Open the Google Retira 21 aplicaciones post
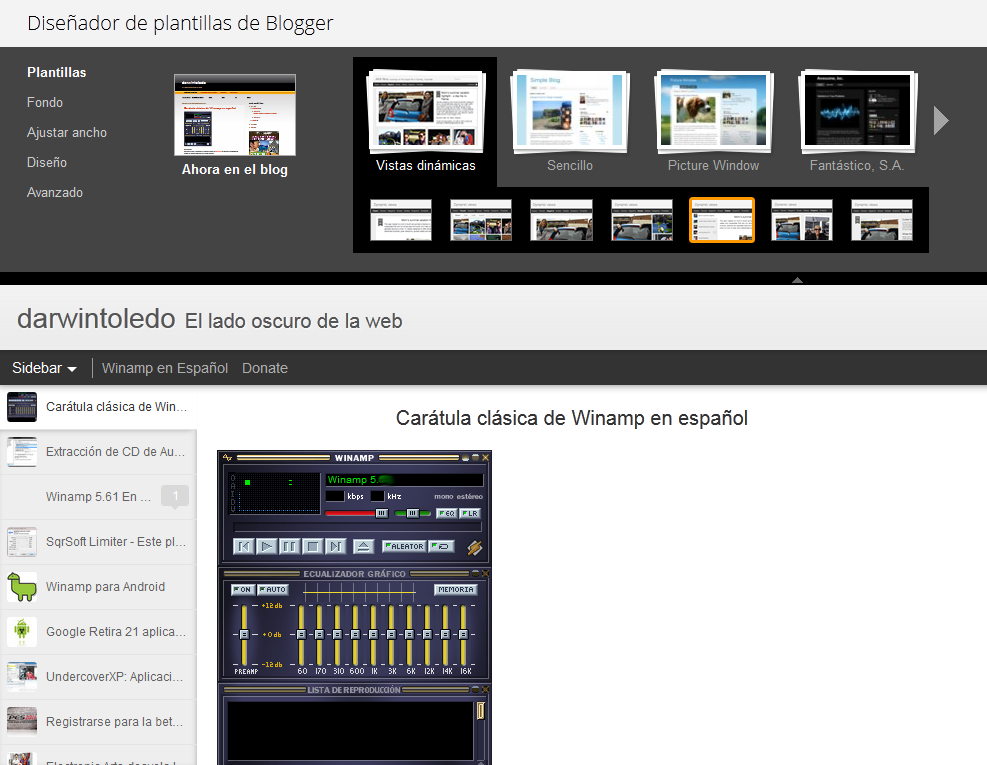This screenshot has width=987, height=765. pyautogui.click(x=98, y=632)
